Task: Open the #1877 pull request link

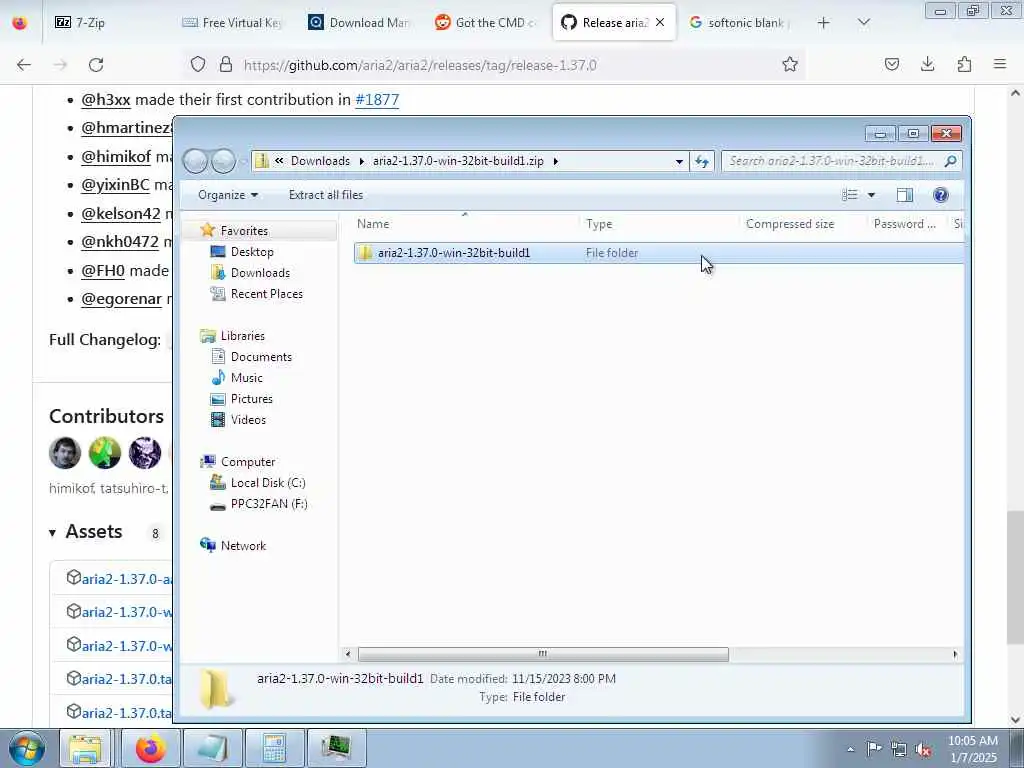Action: [x=377, y=99]
